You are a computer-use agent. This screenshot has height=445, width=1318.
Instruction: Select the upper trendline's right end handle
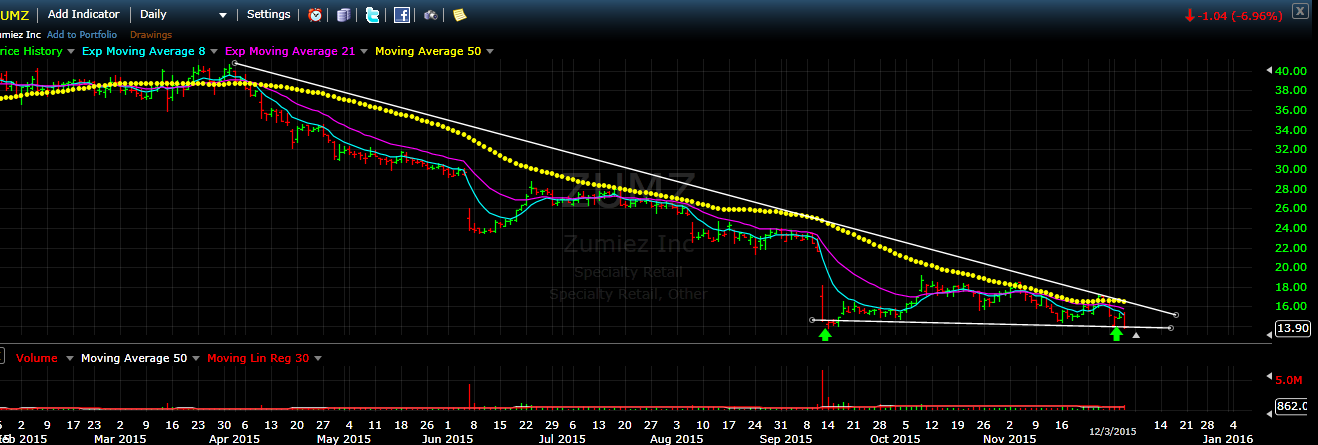coord(1175,315)
